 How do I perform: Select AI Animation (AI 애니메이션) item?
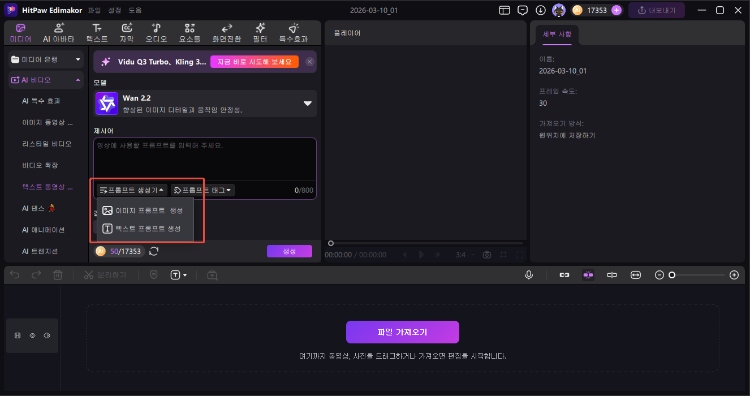tap(43, 230)
